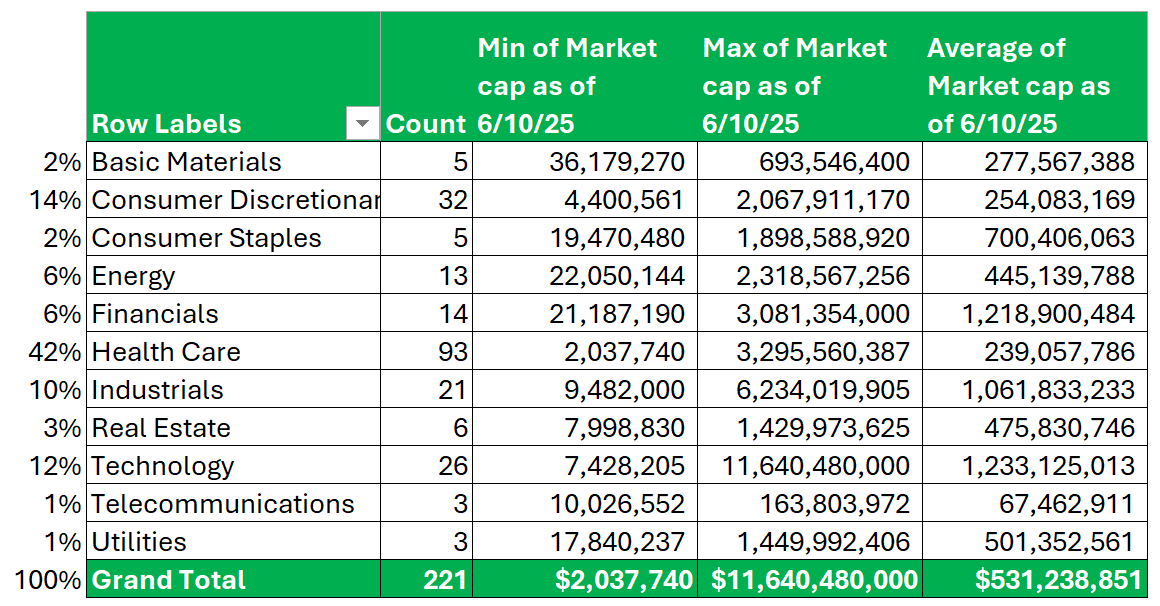The image size is (1160, 606).
Task: Select max cell 3,295,560,387
Action: click(809, 351)
